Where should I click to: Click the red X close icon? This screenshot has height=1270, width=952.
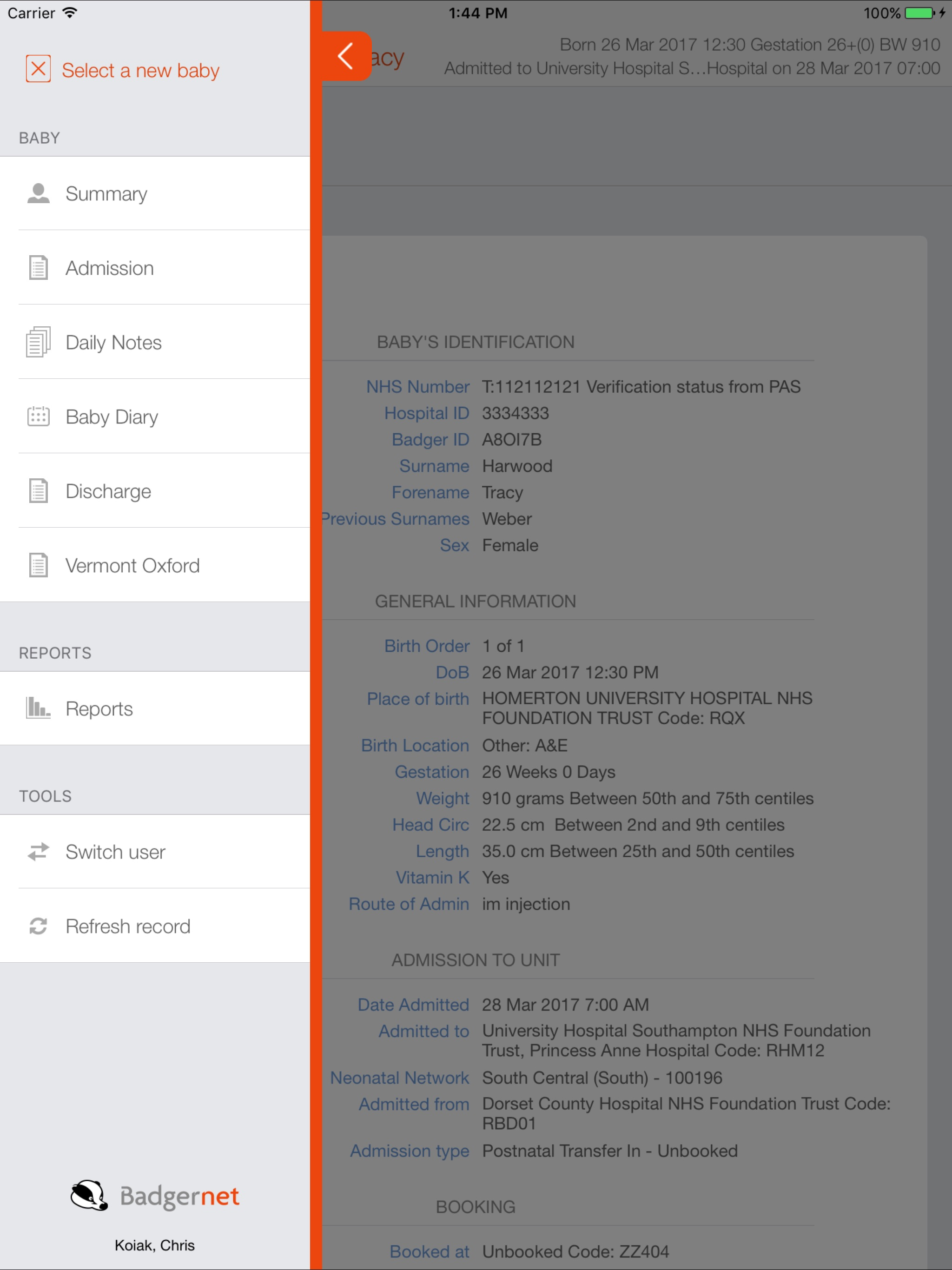[38, 69]
